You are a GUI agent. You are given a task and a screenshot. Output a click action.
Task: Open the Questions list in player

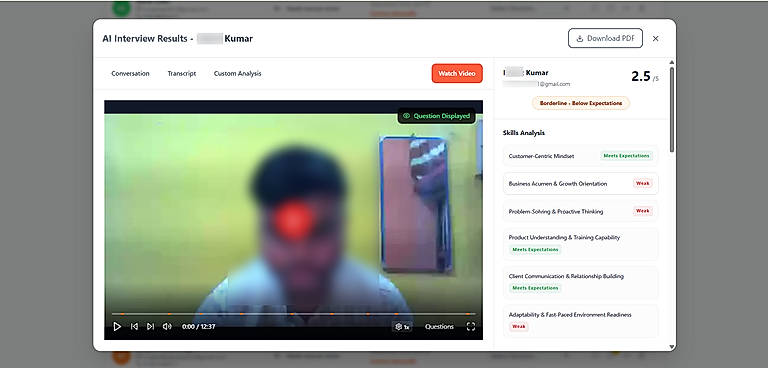(439, 326)
